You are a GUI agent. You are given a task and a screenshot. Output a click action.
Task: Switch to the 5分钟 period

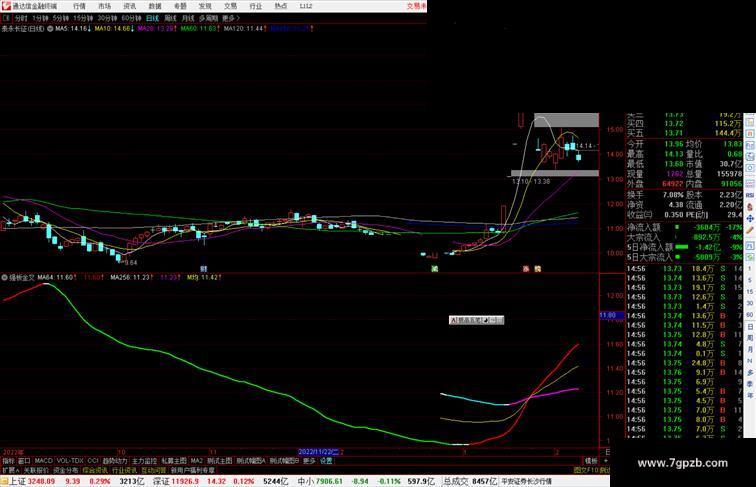pyautogui.click(x=61, y=18)
